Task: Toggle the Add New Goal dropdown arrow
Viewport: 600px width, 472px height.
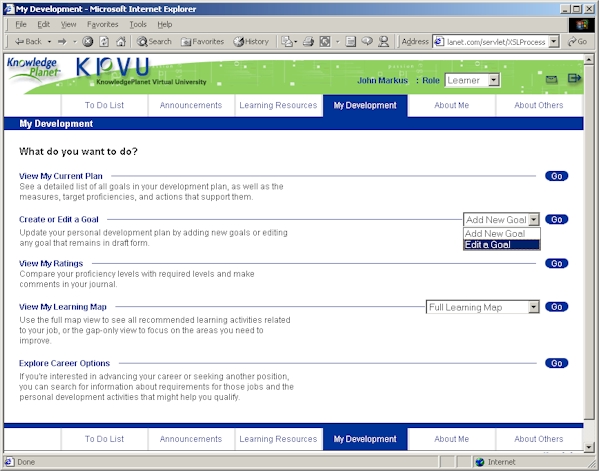Action: coord(533,220)
